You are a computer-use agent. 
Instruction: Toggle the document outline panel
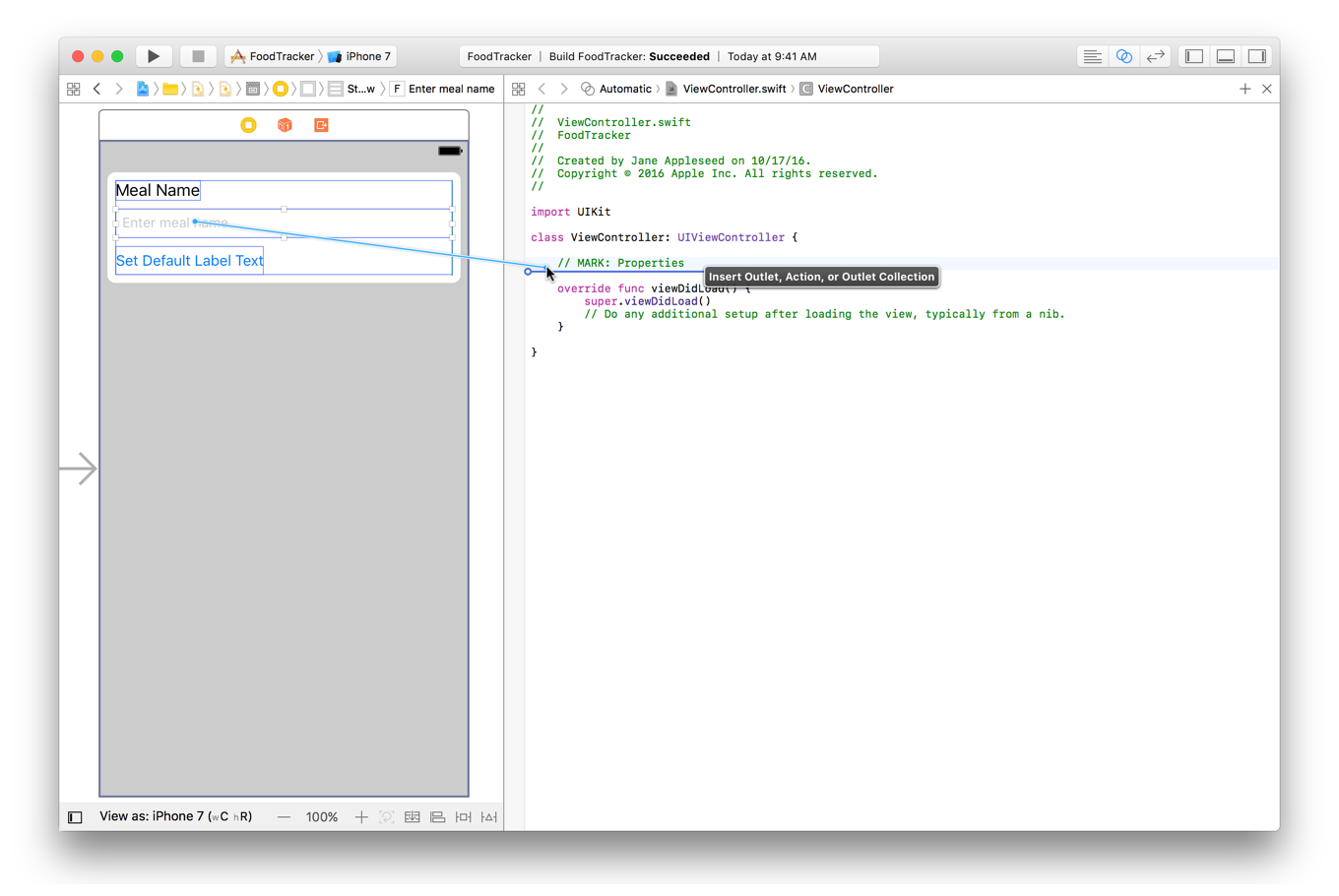(75, 817)
